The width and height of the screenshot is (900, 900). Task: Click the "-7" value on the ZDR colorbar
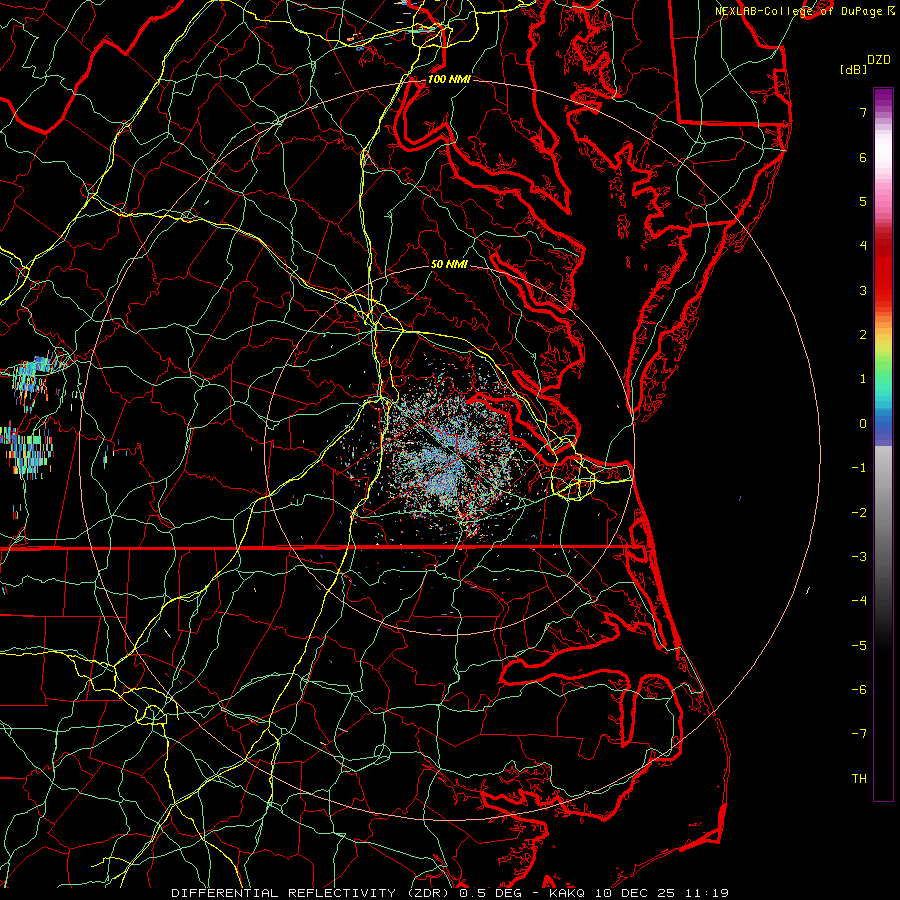(859, 734)
